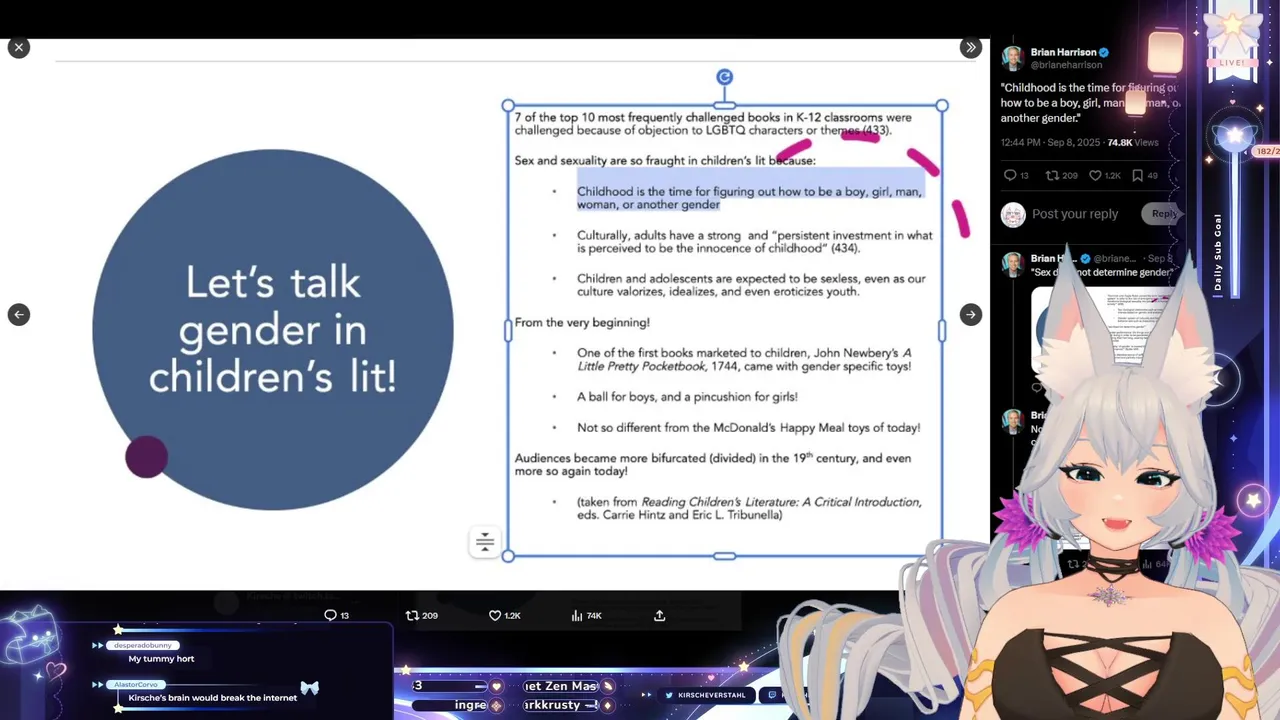Click the Reply button

(1163, 214)
